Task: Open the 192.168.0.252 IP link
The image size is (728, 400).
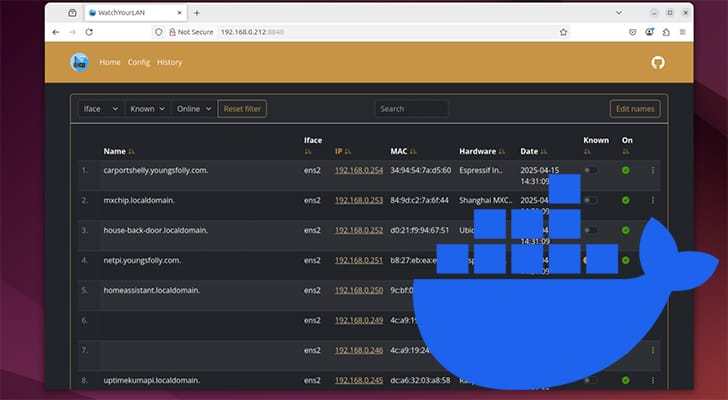Action: point(359,230)
